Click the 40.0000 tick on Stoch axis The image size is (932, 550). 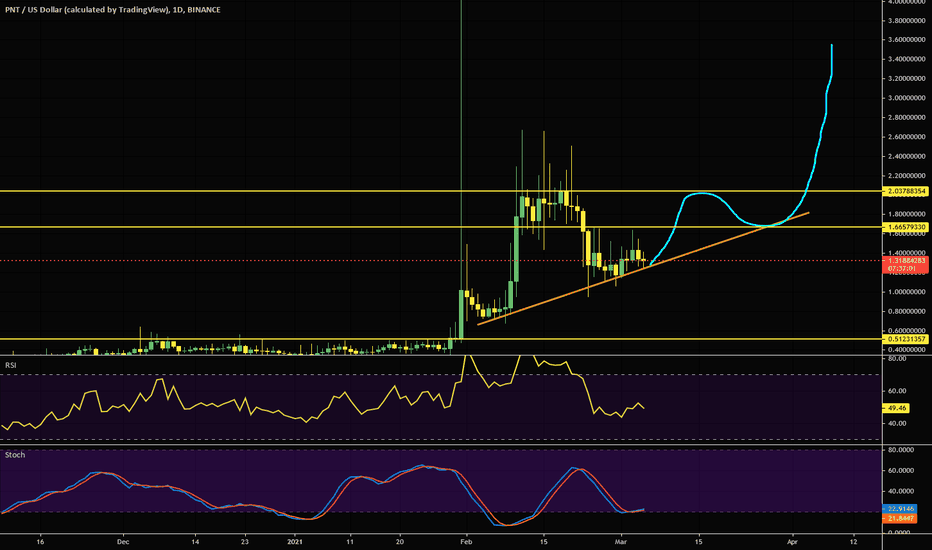point(901,491)
